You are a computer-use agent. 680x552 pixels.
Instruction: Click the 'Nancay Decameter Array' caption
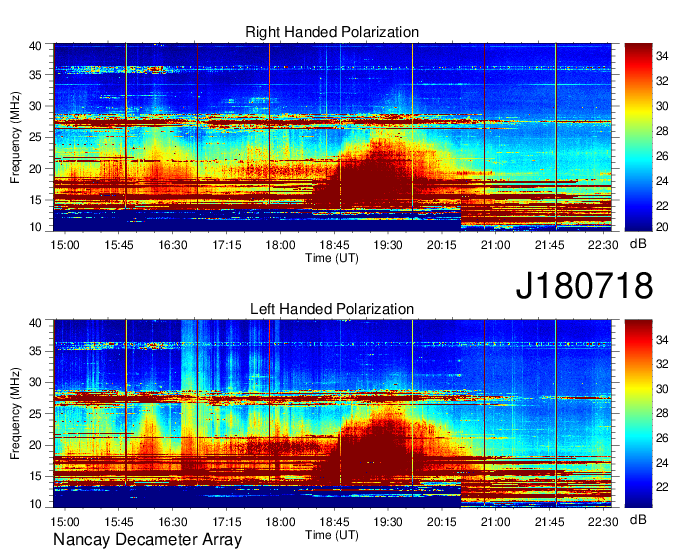(147, 540)
